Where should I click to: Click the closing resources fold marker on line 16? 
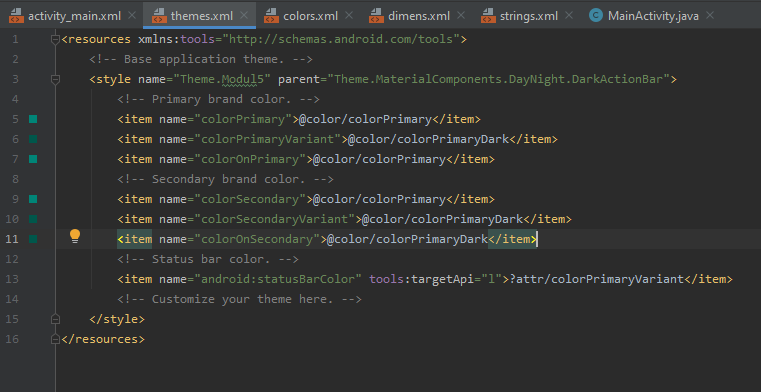(x=55, y=339)
